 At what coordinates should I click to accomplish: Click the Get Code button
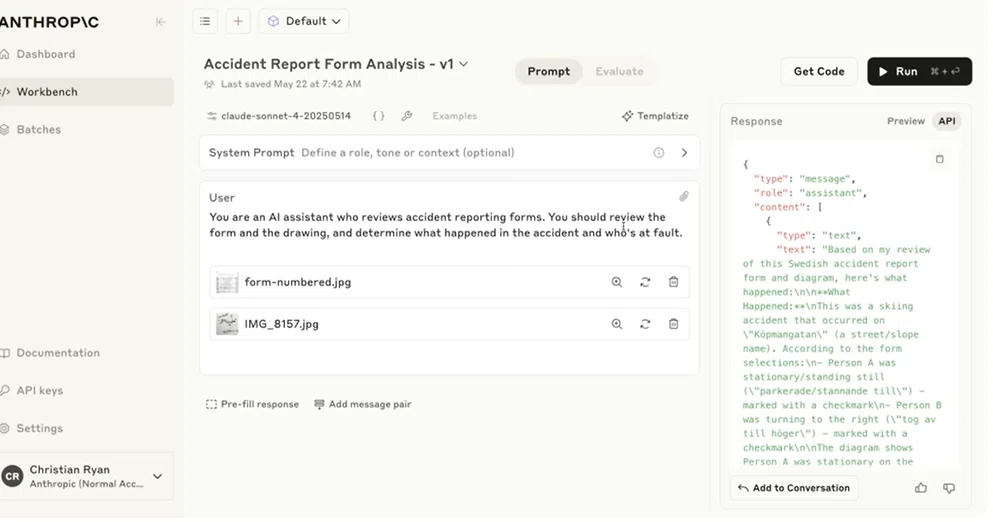819,72
